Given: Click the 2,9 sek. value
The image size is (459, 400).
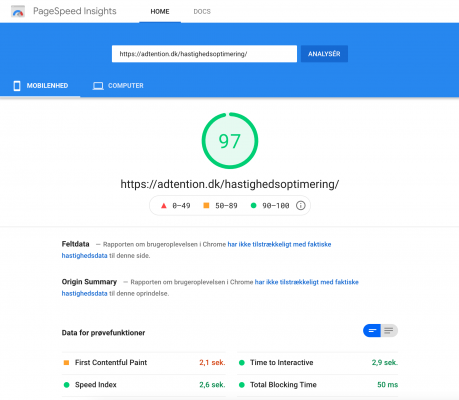Looking at the screenshot, I should tap(385, 362).
